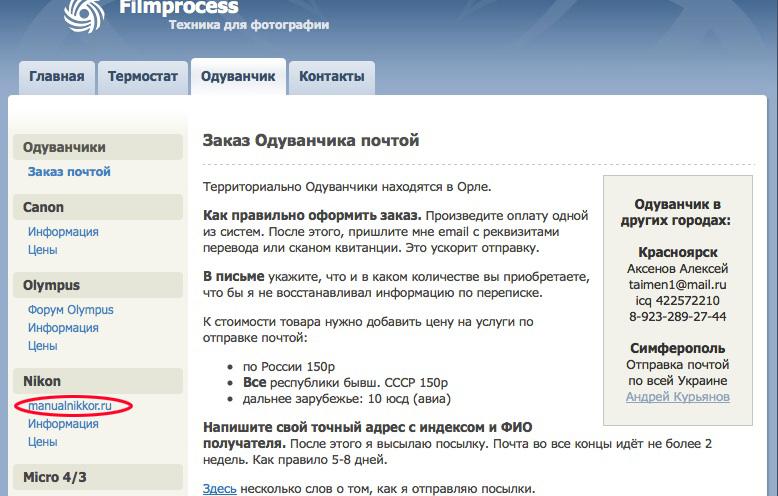The height and width of the screenshot is (496, 778).
Task: Open Цены under Canon
Action: click(x=43, y=249)
